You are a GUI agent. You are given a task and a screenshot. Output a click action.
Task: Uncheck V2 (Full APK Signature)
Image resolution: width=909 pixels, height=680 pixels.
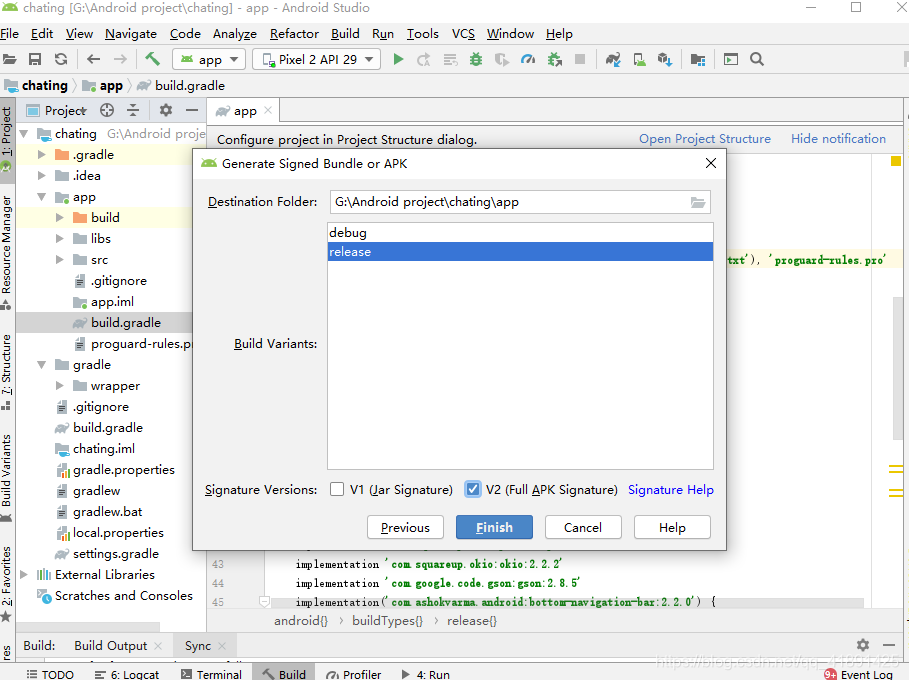(x=473, y=489)
